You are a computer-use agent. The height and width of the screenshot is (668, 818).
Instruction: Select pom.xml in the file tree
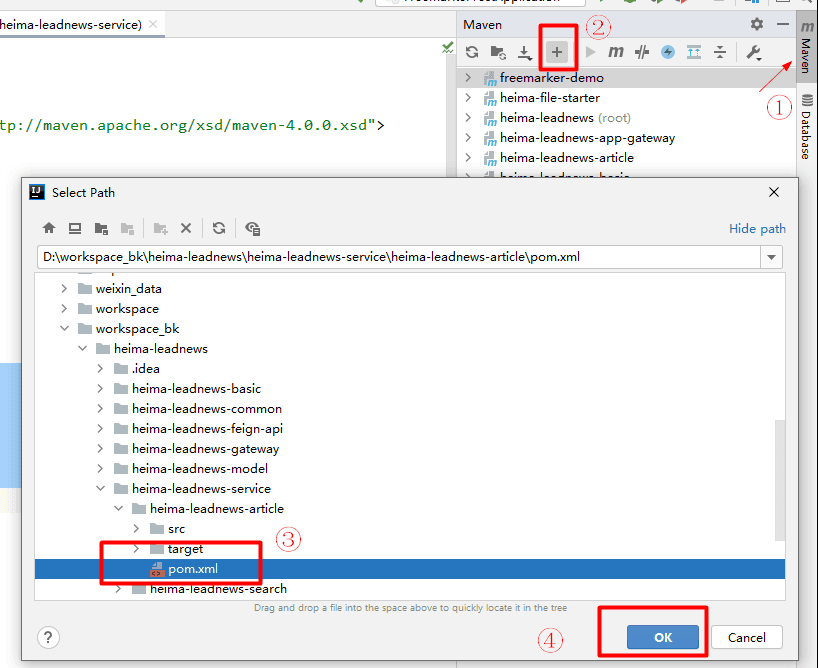[x=192, y=569]
